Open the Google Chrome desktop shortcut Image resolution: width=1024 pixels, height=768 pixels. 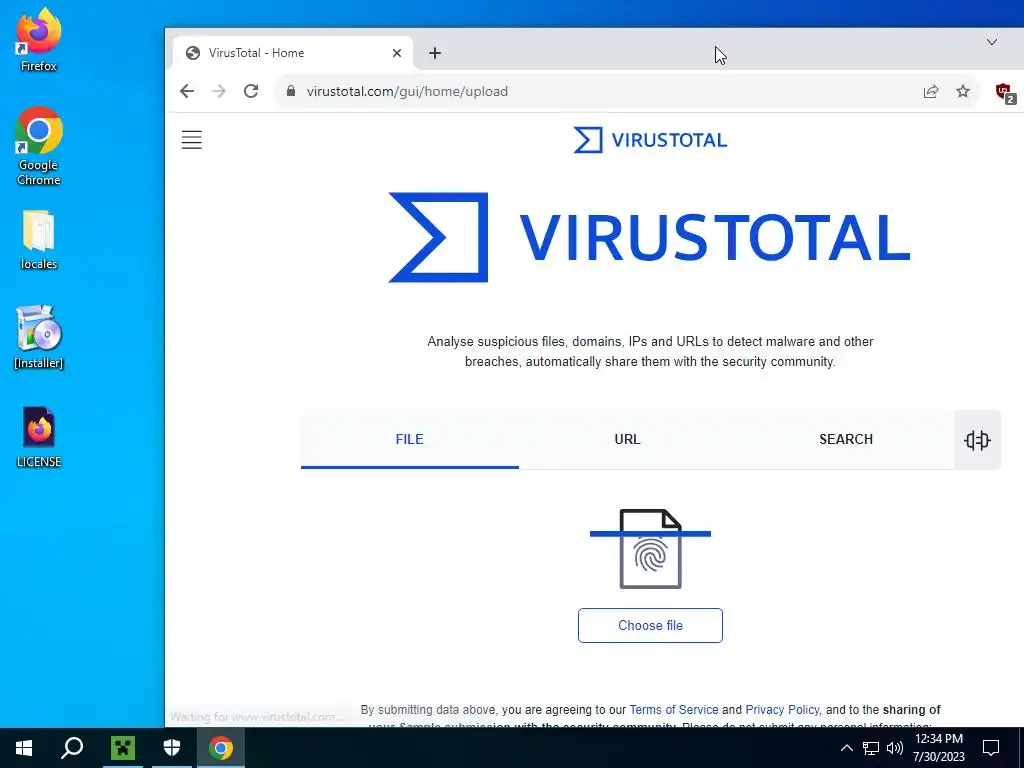tap(39, 146)
